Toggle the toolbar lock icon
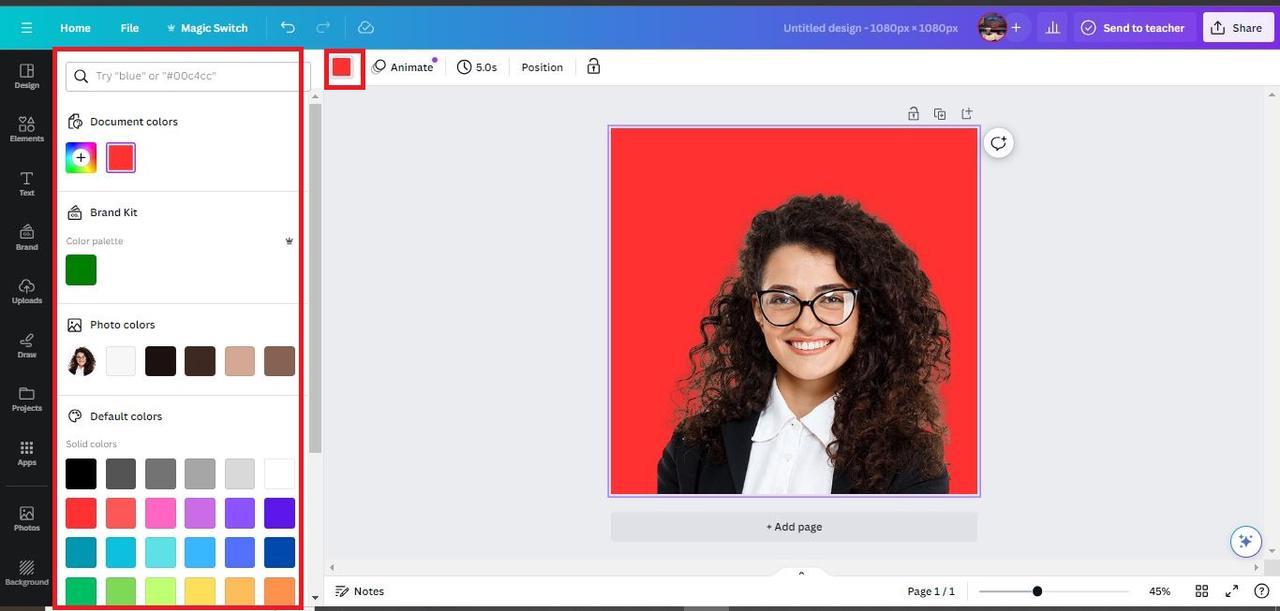1280x611 pixels. coord(594,67)
